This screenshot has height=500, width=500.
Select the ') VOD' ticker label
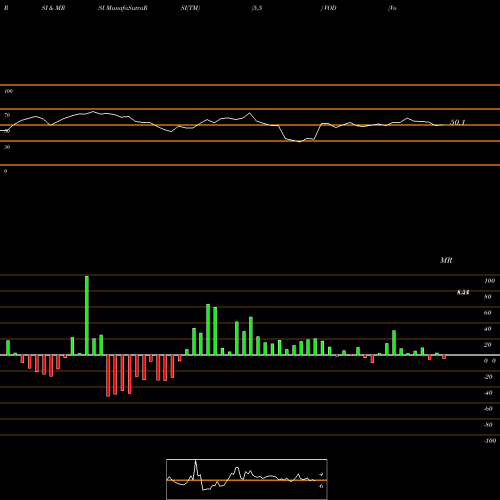point(328,8)
